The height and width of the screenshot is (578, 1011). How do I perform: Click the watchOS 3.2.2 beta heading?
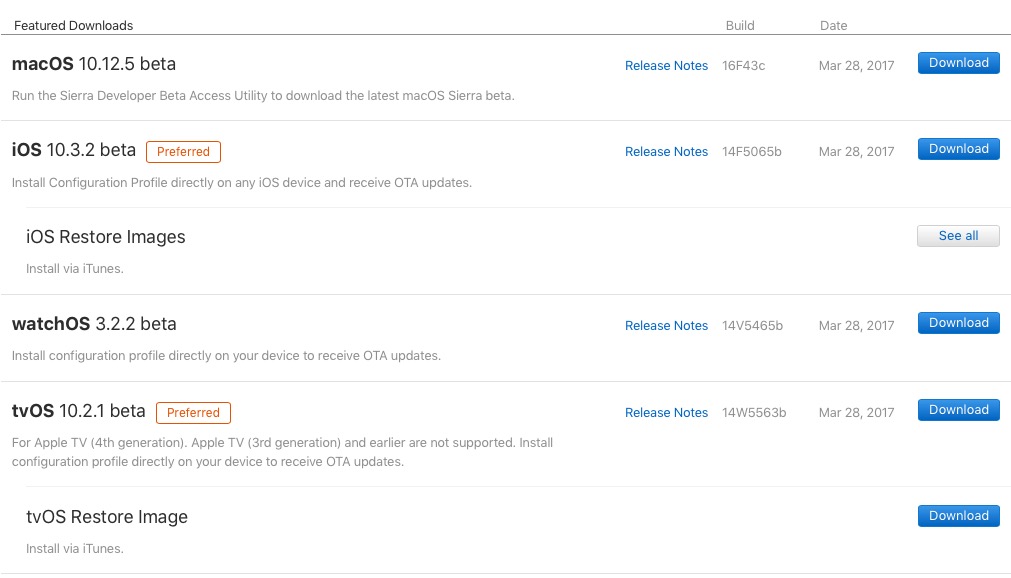(94, 324)
